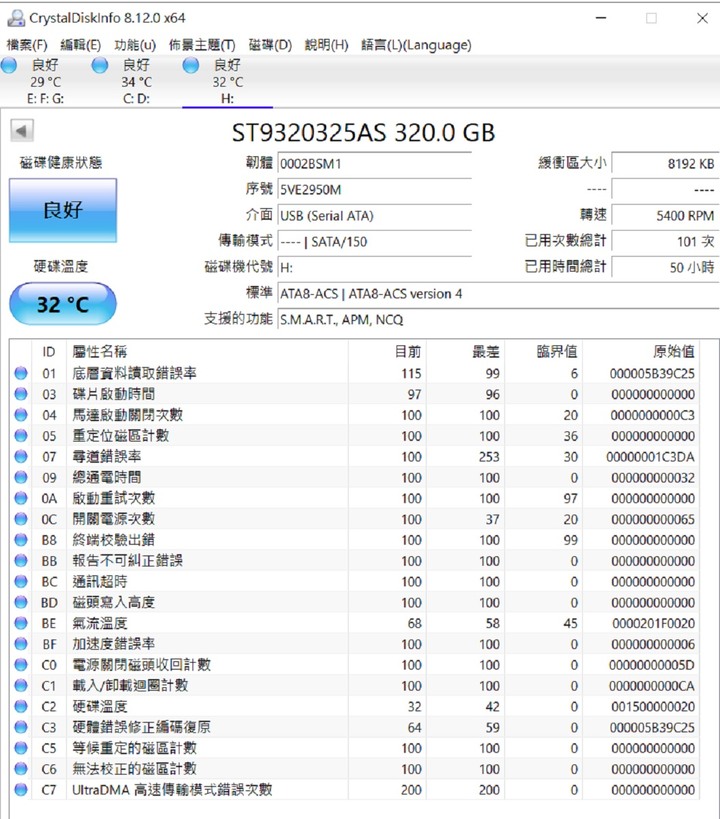720x819 pixels.
Task: Click the blue status dot for attribute 01
Action: pos(21,373)
